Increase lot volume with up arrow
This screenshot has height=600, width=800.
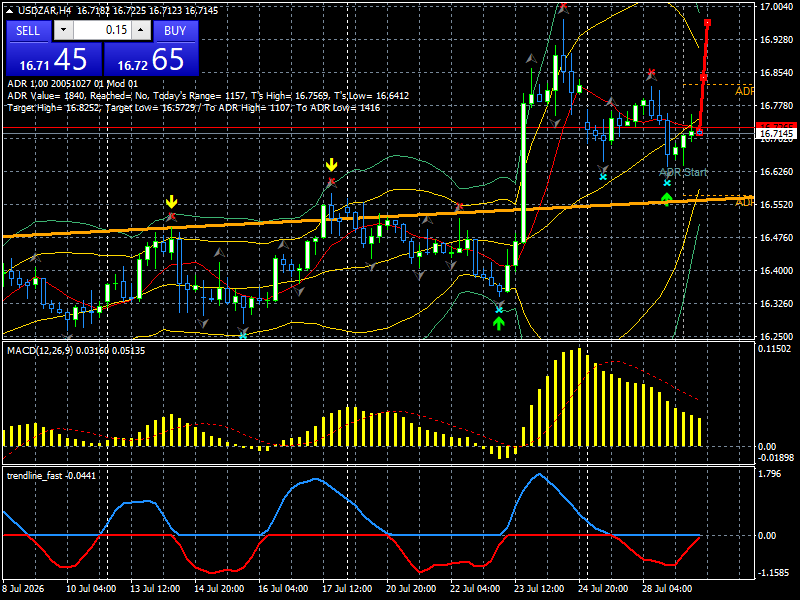[x=141, y=30]
